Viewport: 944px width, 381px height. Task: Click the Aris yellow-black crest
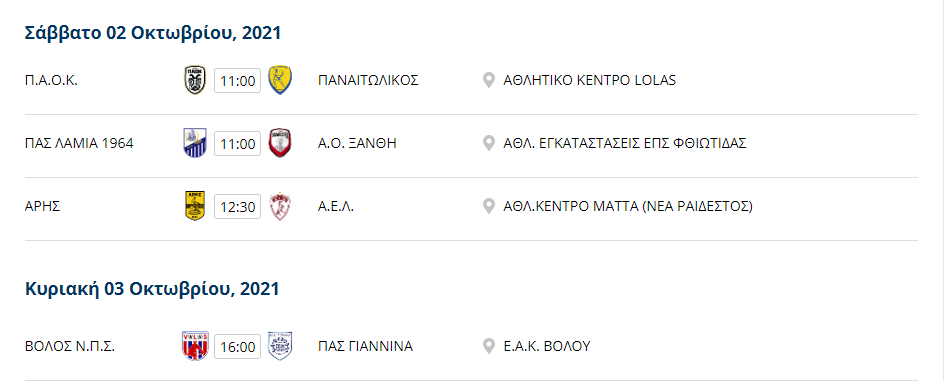(195, 206)
